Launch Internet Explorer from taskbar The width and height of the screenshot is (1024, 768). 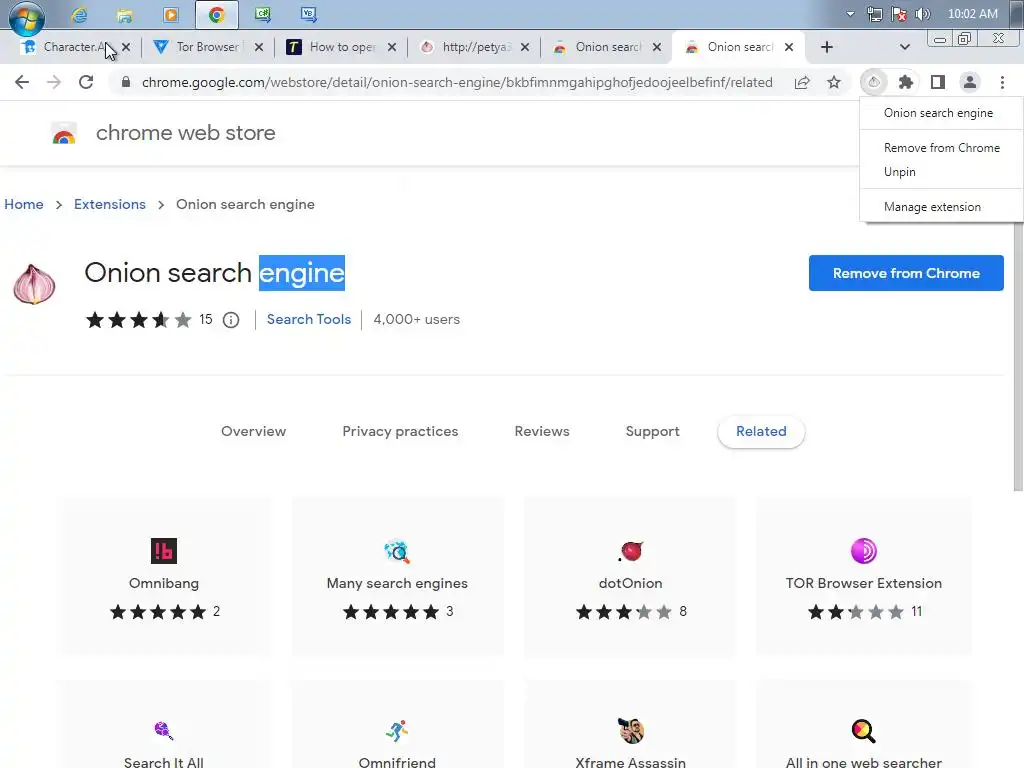point(80,14)
